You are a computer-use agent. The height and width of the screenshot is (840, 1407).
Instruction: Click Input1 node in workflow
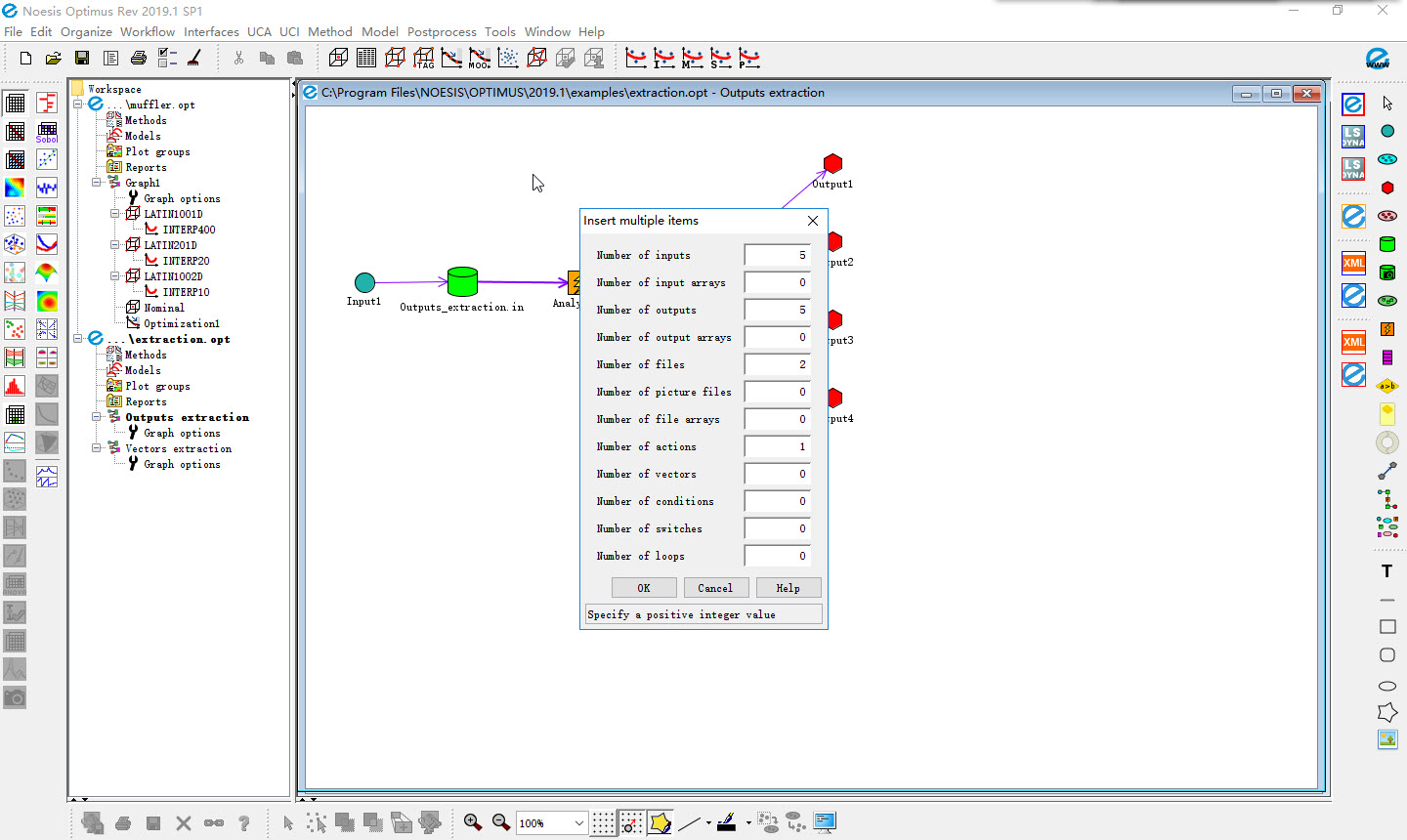click(364, 283)
